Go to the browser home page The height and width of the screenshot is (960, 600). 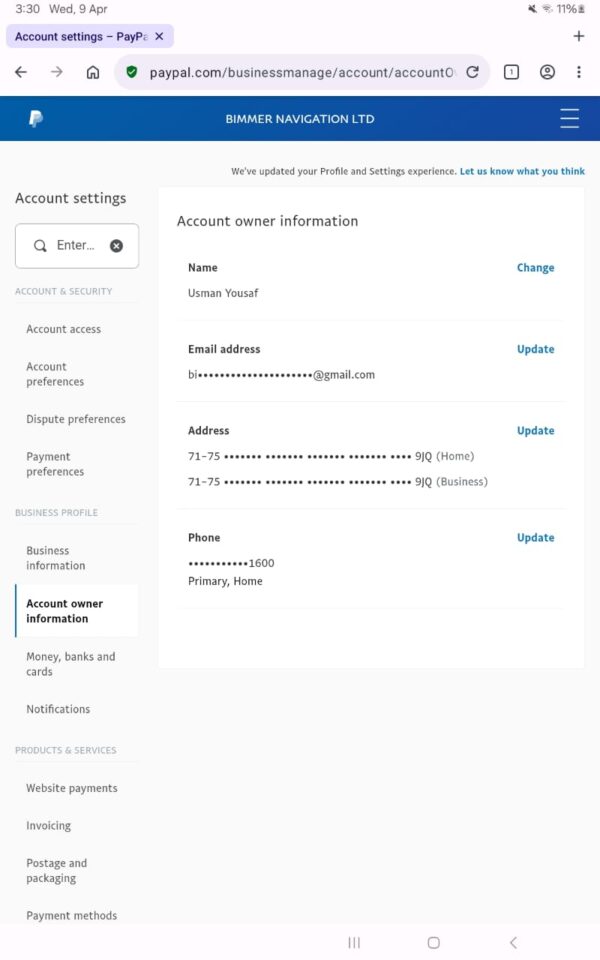93,72
